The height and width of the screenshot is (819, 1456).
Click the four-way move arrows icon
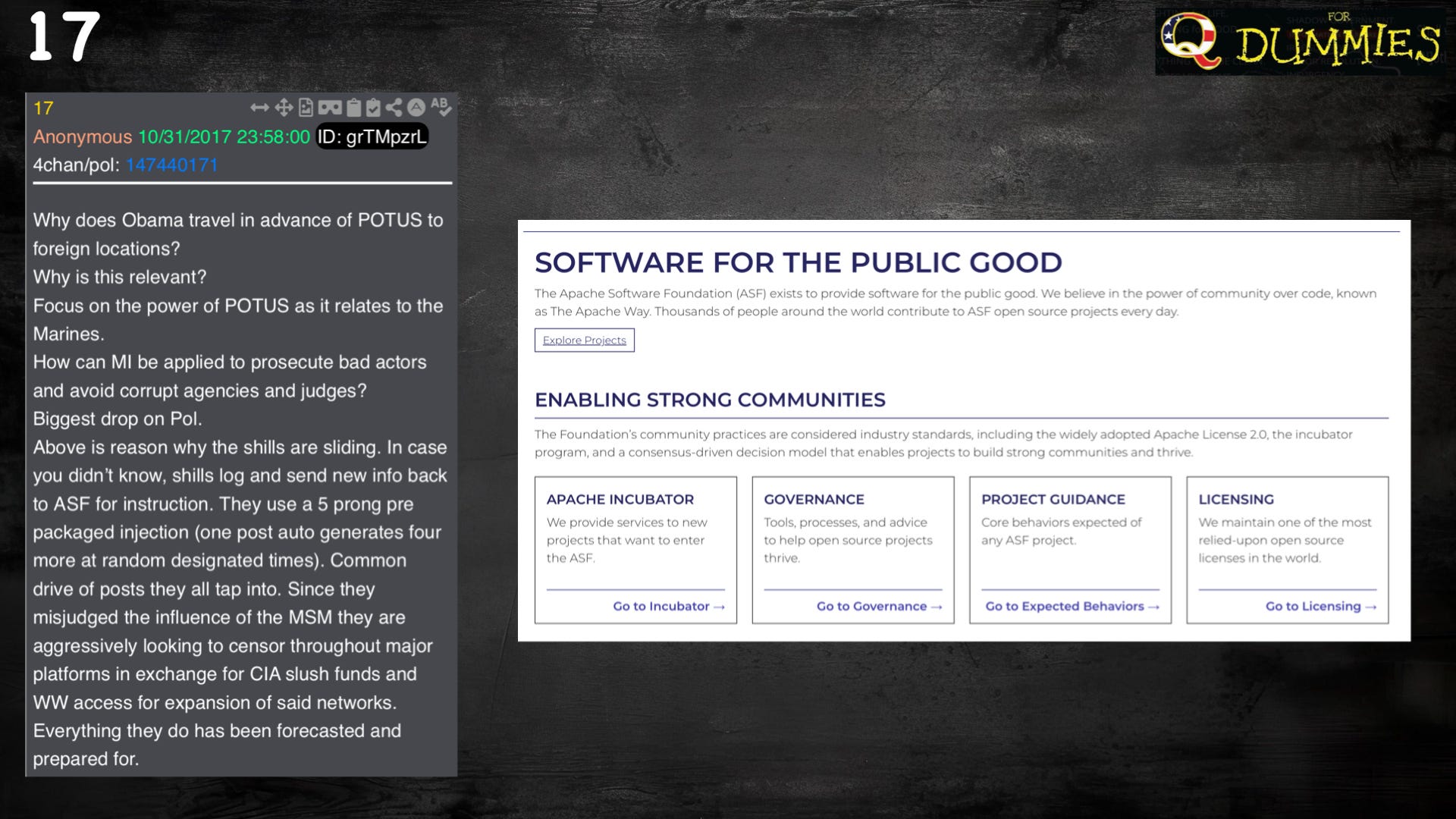pos(284,108)
